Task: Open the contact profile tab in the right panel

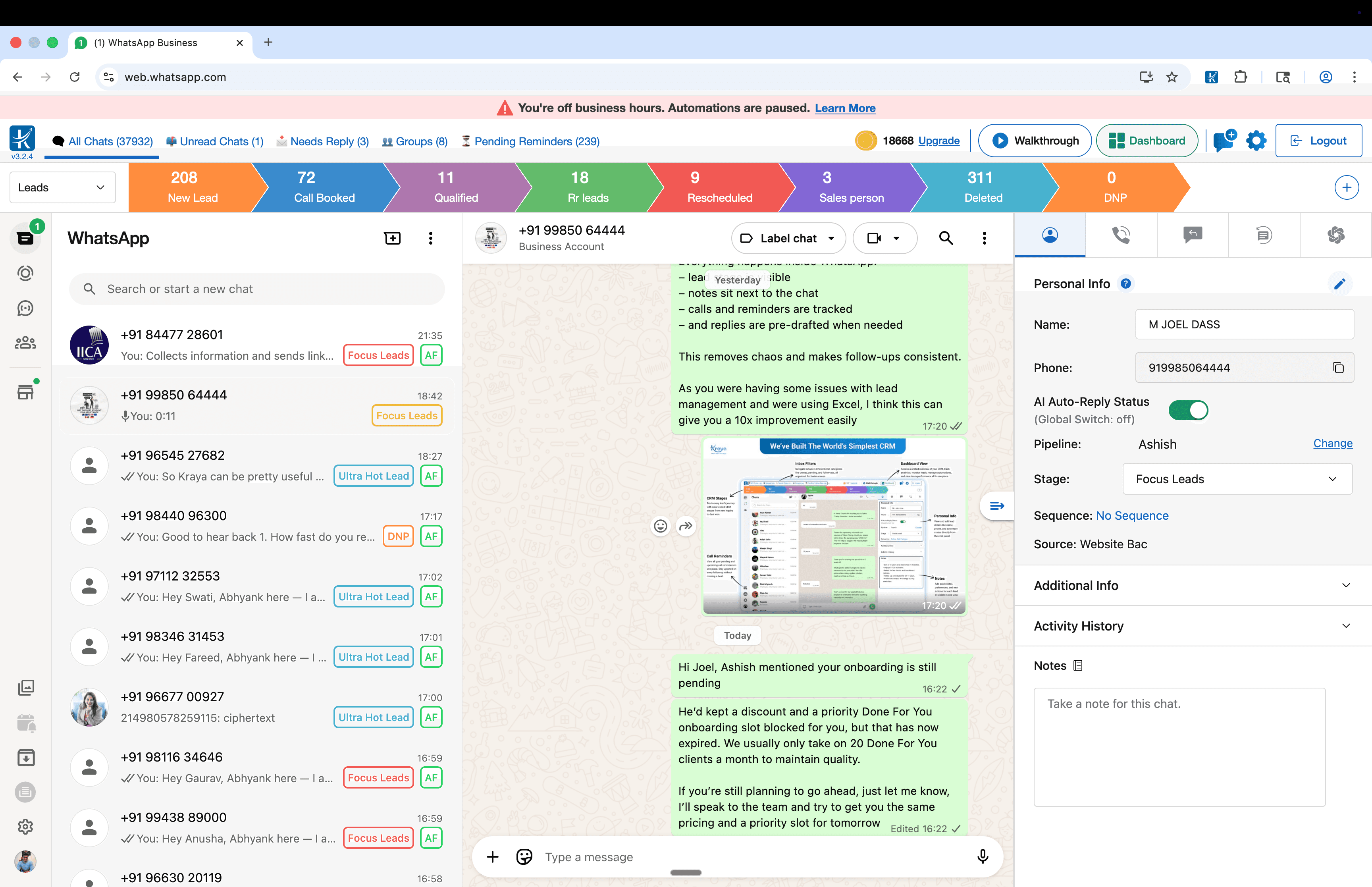Action: point(1050,235)
